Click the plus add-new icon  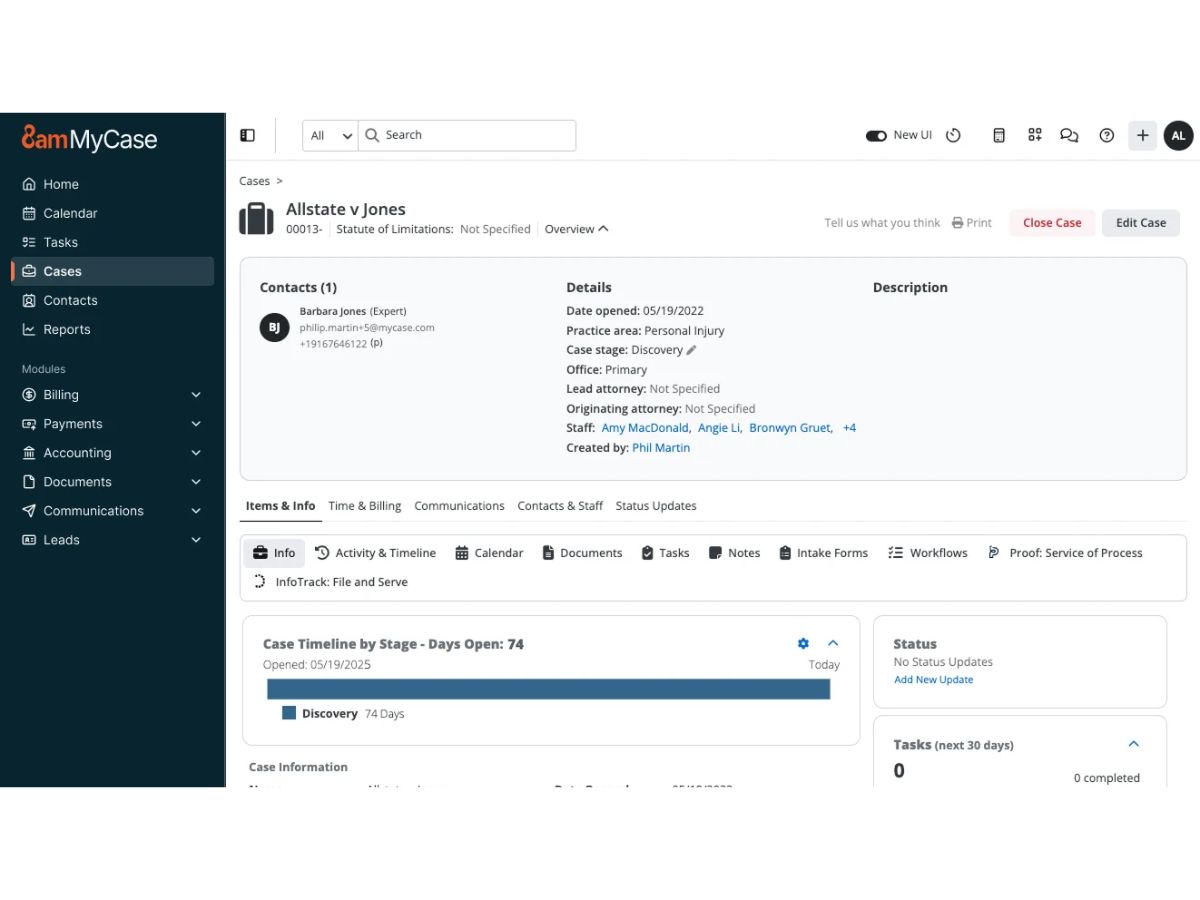[1143, 136]
